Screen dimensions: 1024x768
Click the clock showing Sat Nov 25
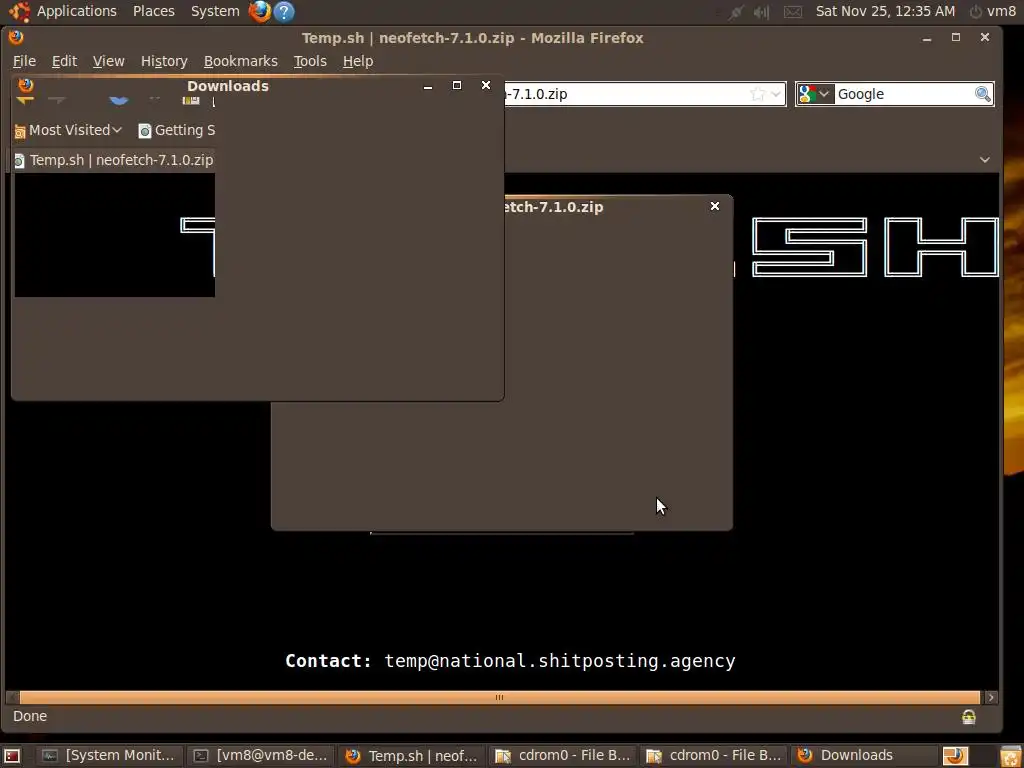(x=885, y=11)
